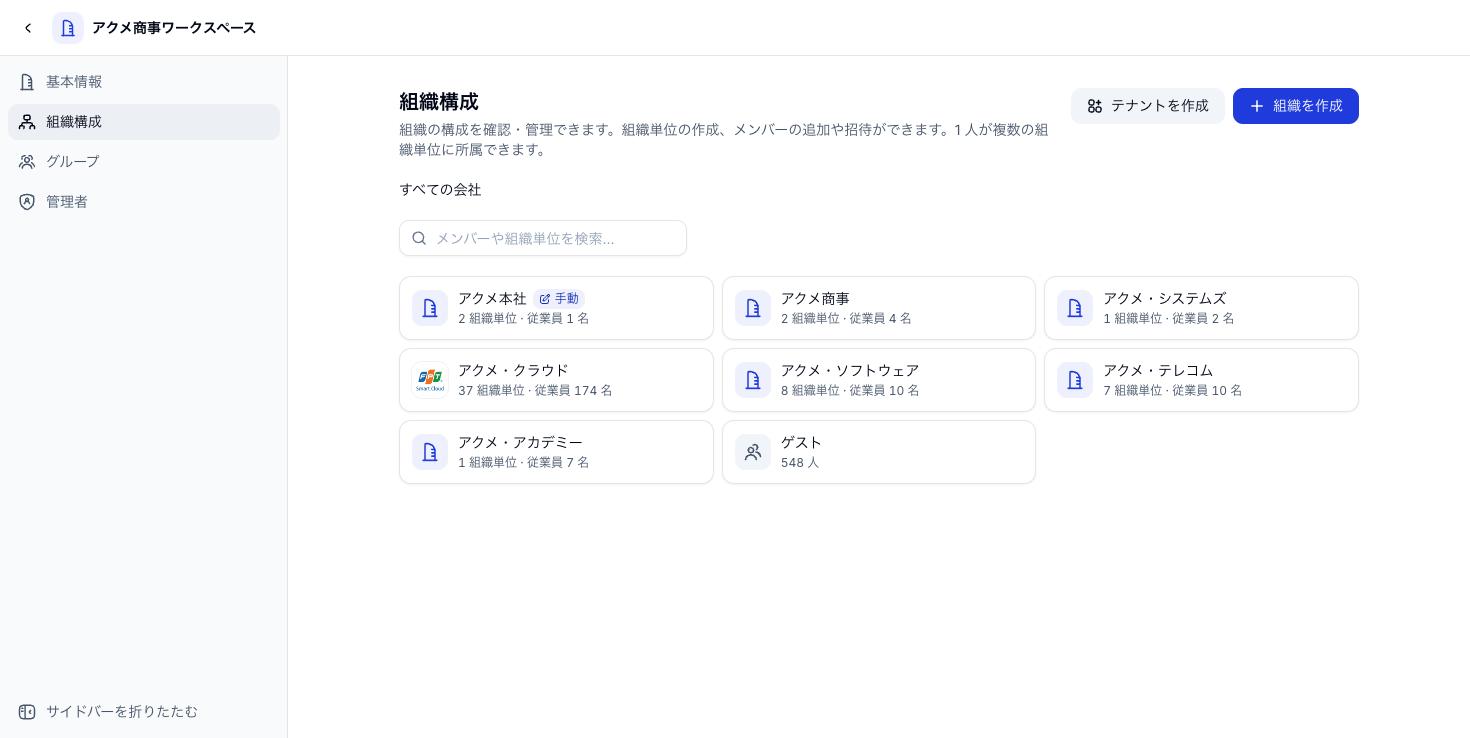Click the アクメ商事ワークスペース title
1470x738 pixels.
point(174,28)
